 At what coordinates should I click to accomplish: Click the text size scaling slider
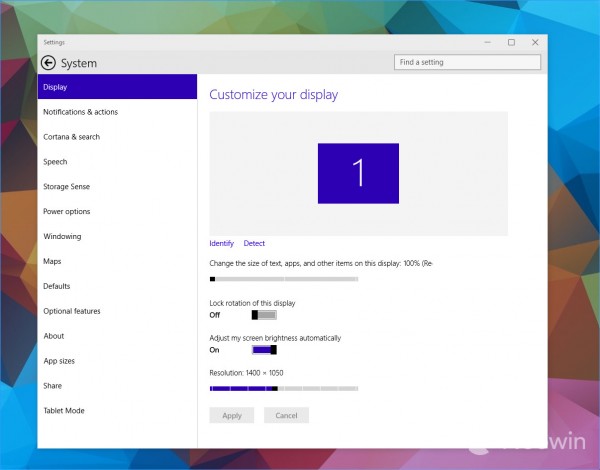tap(284, 279)
